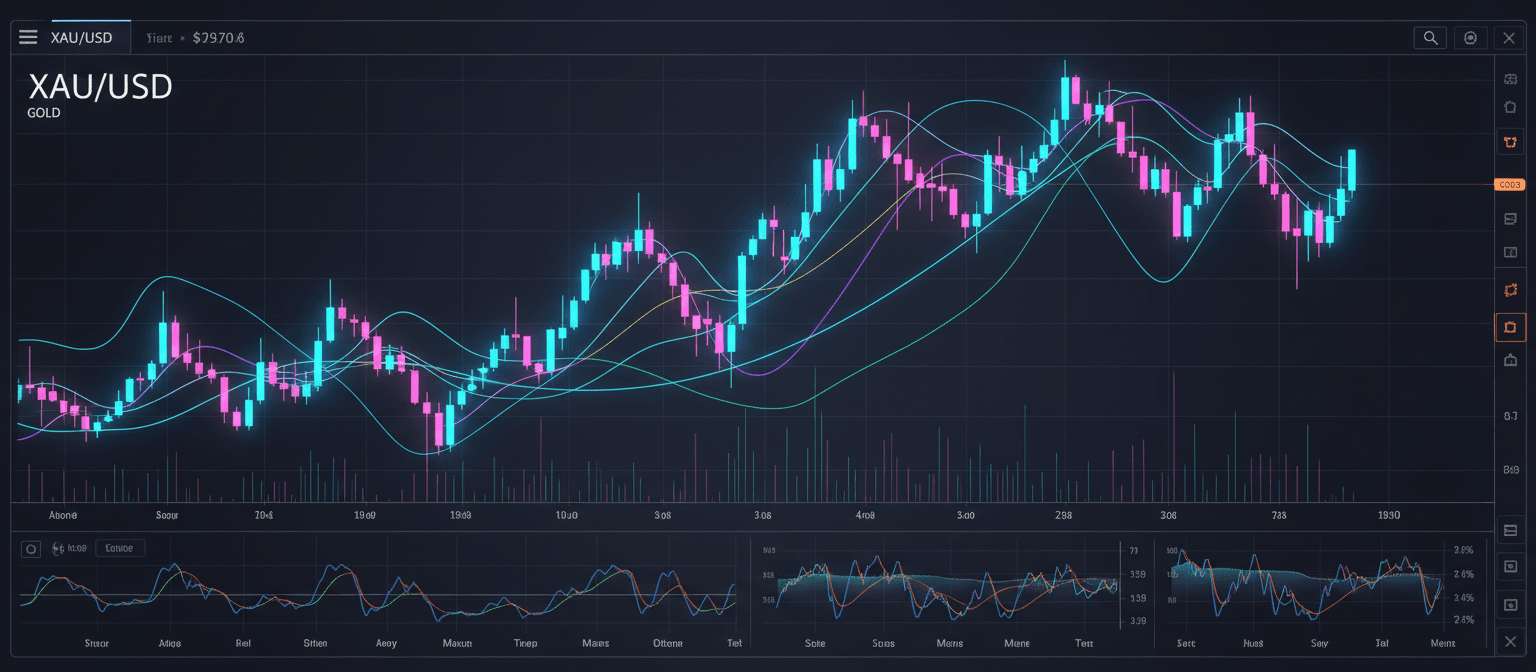Close the chart window with top X
The image size is (1536, 672).
tap(1509, 38)
